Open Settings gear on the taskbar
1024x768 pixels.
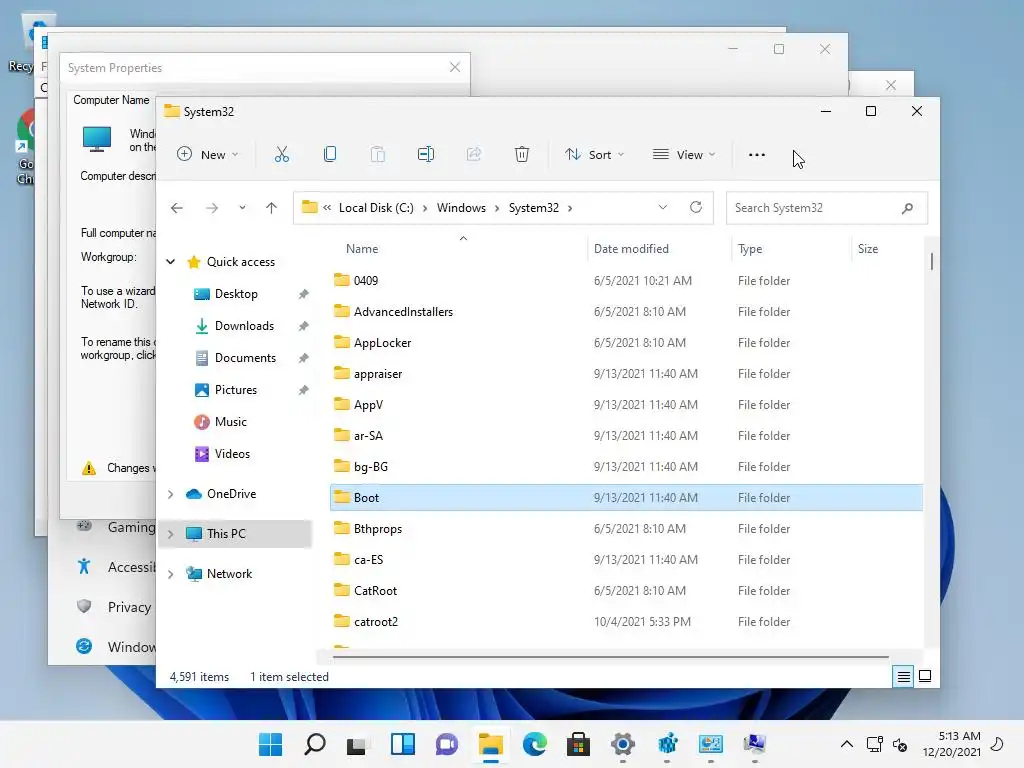[x=623, y=744]
